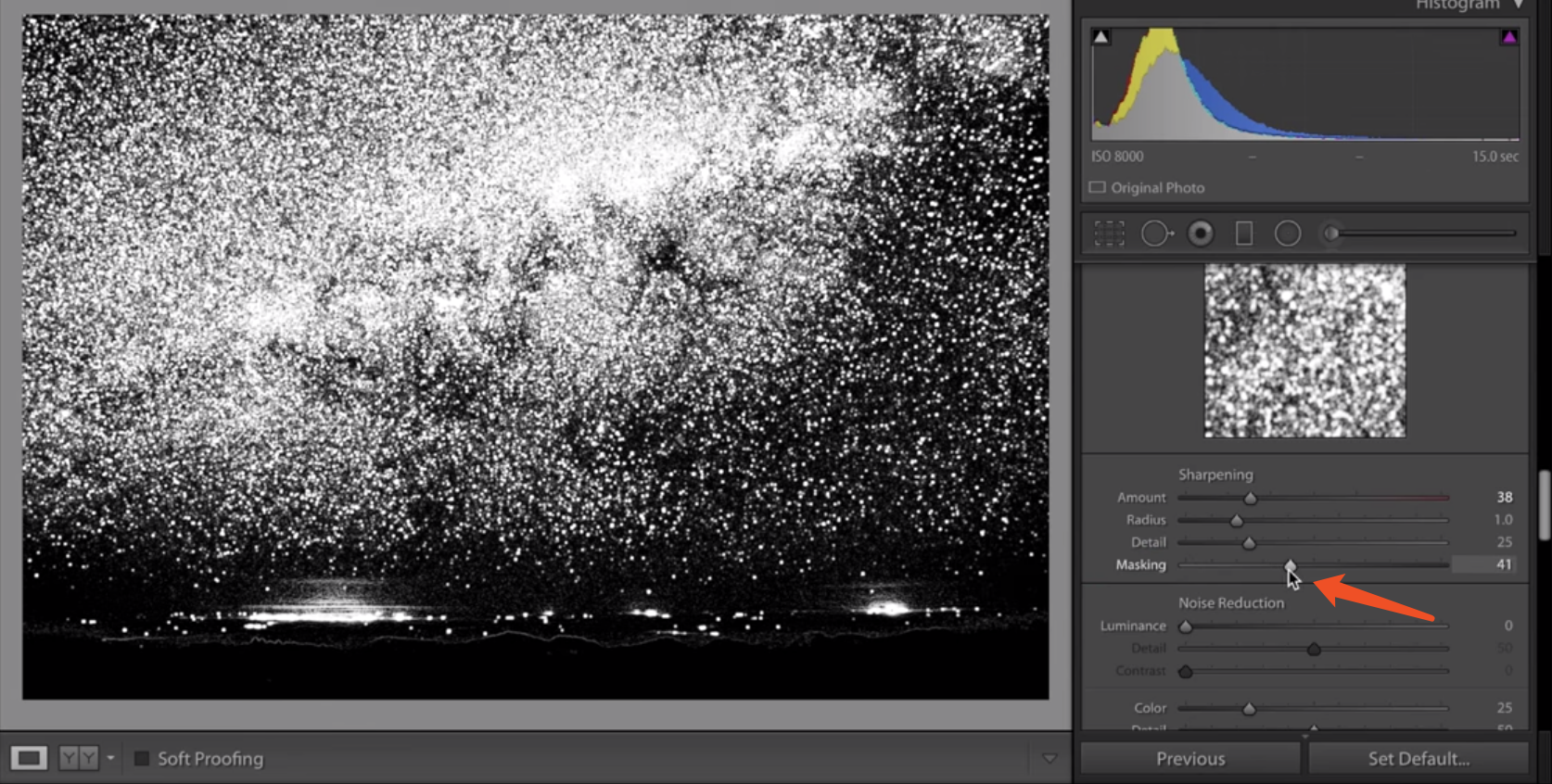Select the Spot Removal tool
The height and width of the screenshot is (784, 1552).
coord(1155,234)
